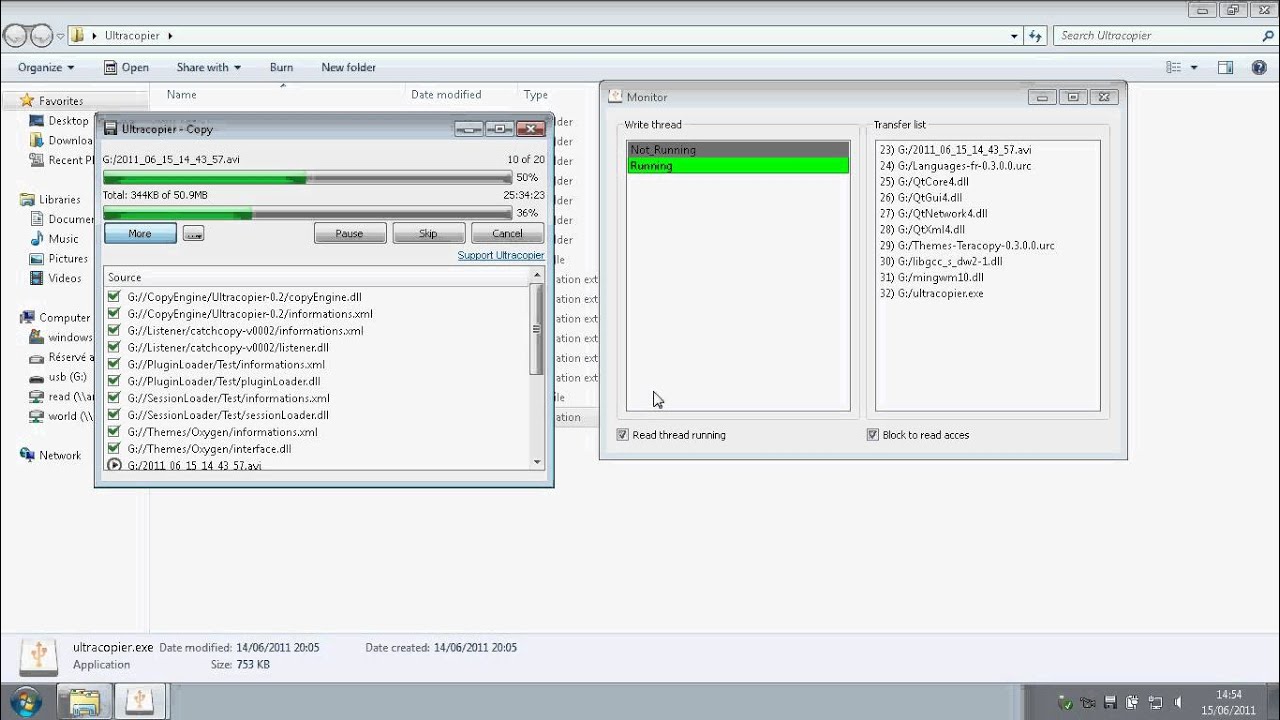The height and width of the screenshot is (720, 1280).
Task: Click the Ultracopier taskbar button
Action: (x=139, y=700)
